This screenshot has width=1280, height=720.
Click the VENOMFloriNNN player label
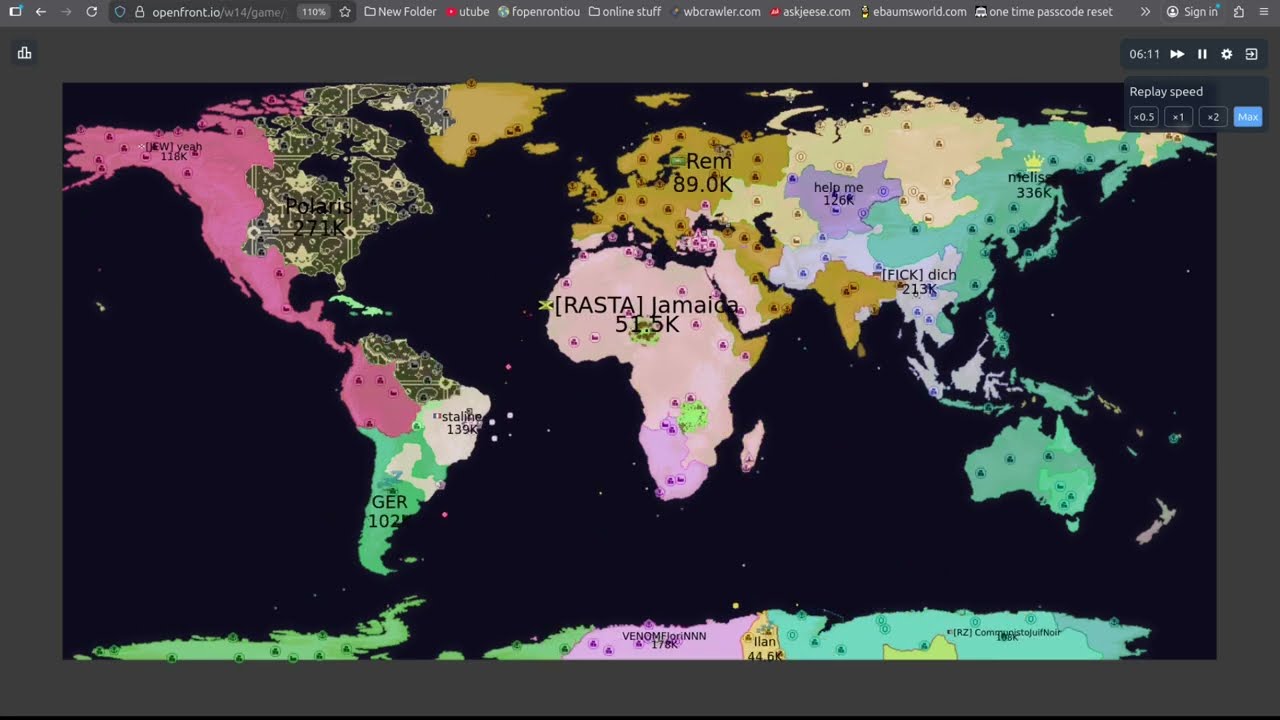coord(664,636)
